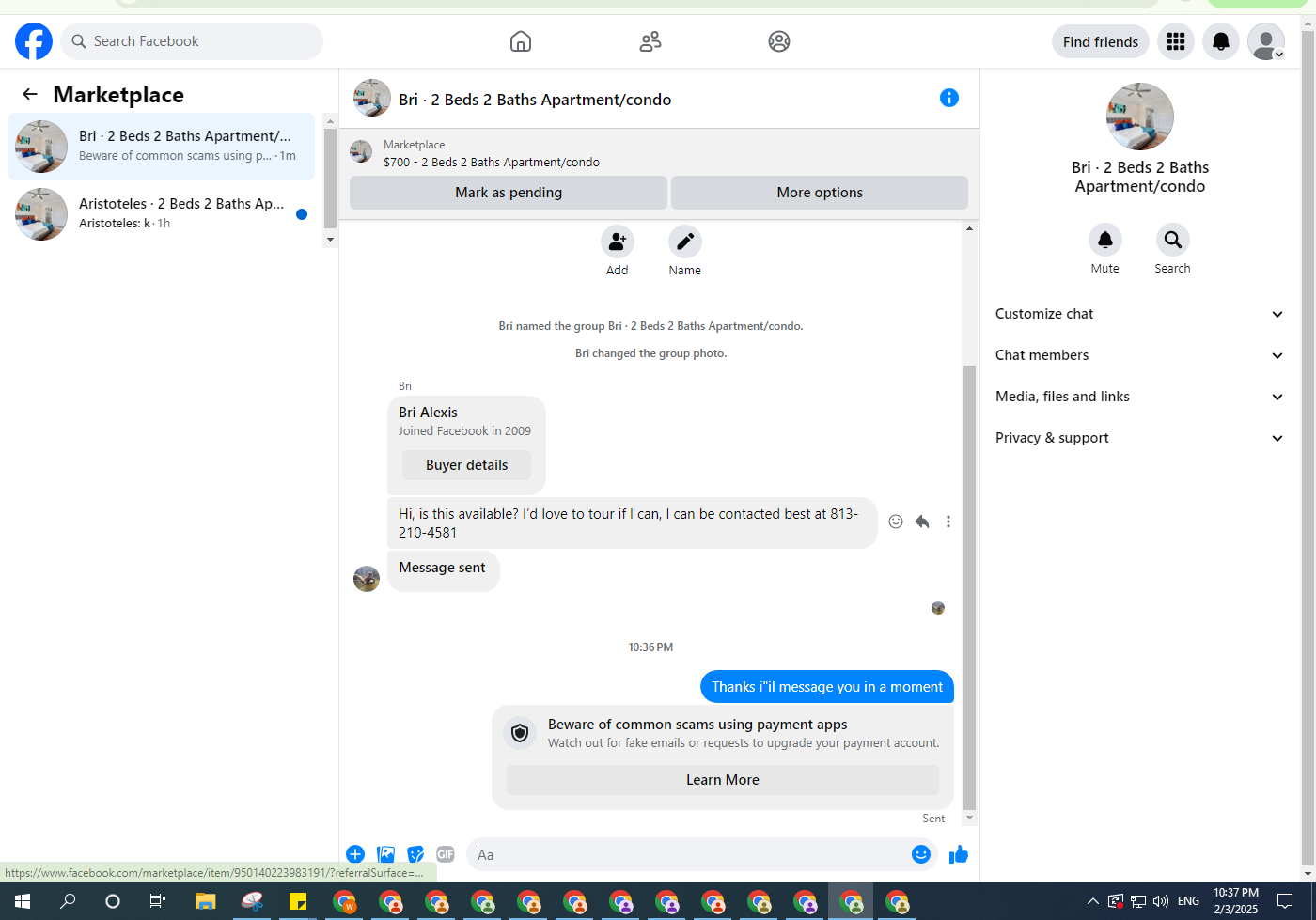Open the Home feed icon

pyautogui.click(x=521, y=41)
